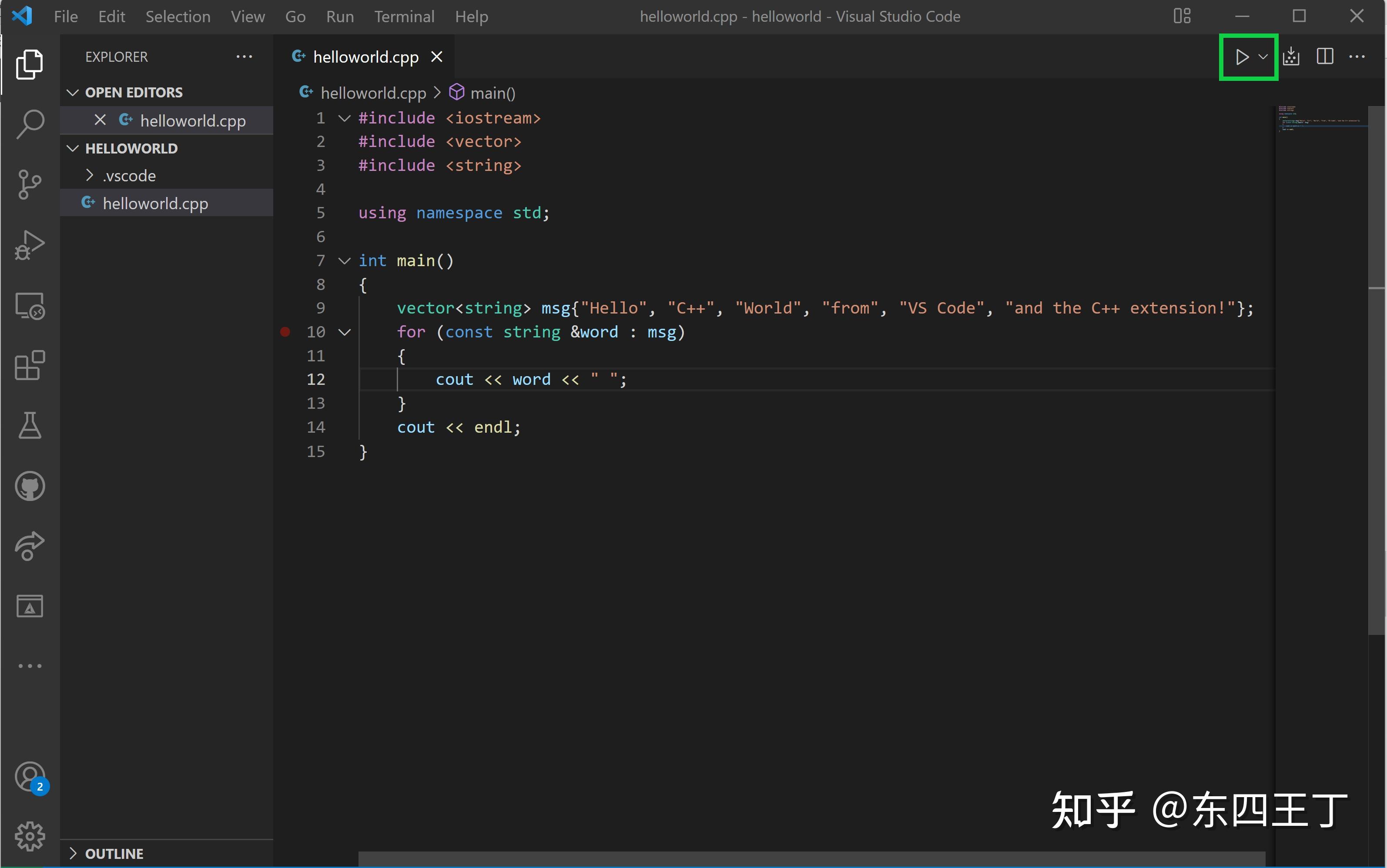
Task: Toggle the breakpoint on line 10
Action: point(285,332)
